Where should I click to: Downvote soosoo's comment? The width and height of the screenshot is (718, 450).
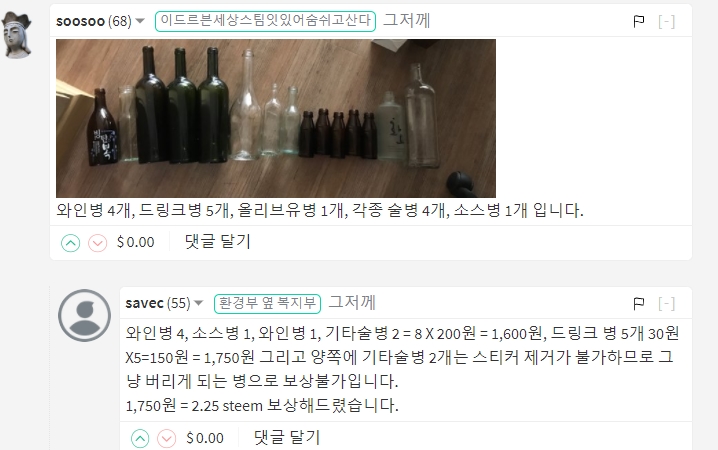pyautogui.click(x=98, y=243)
